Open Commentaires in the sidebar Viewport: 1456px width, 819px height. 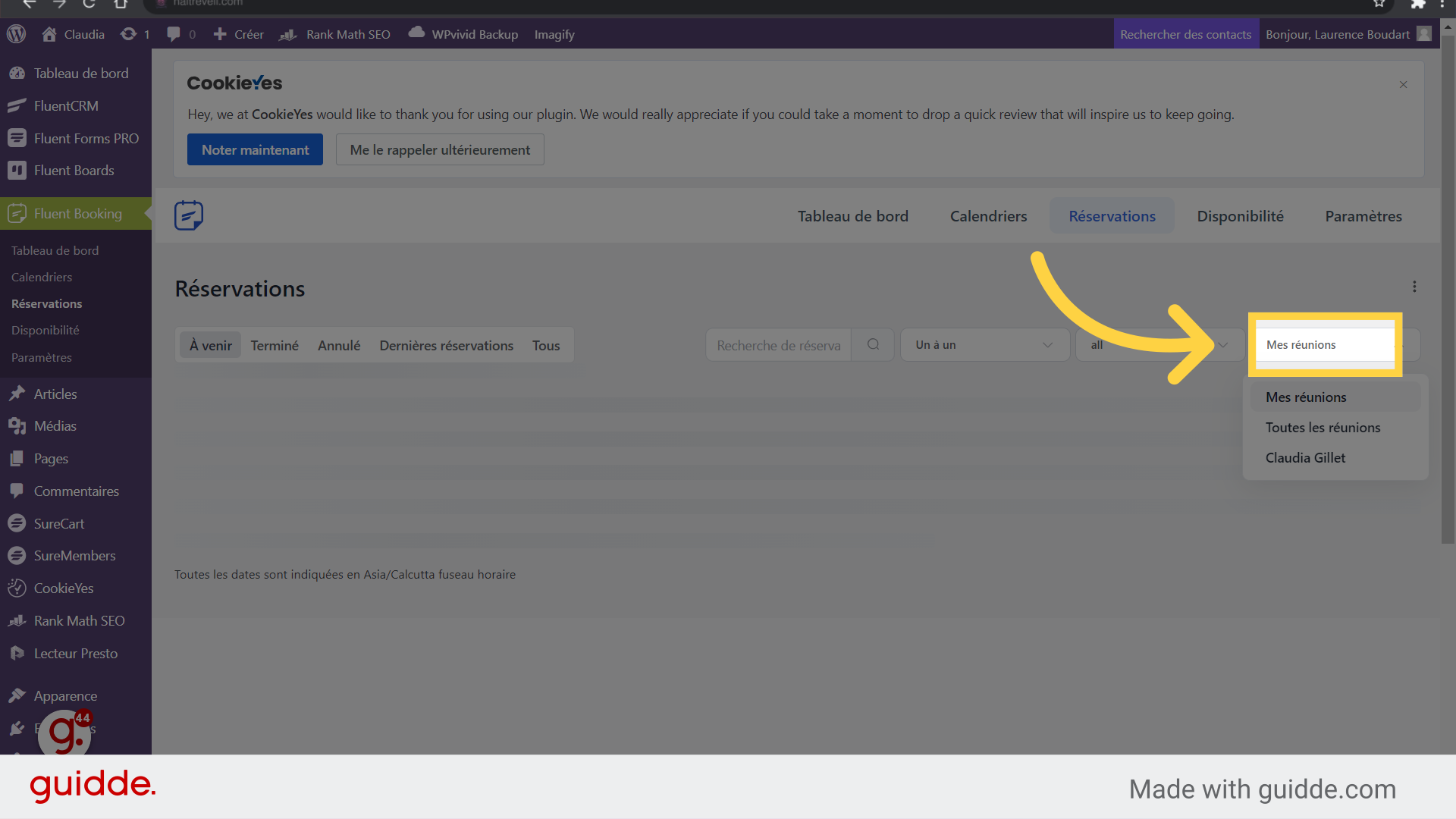76,491
